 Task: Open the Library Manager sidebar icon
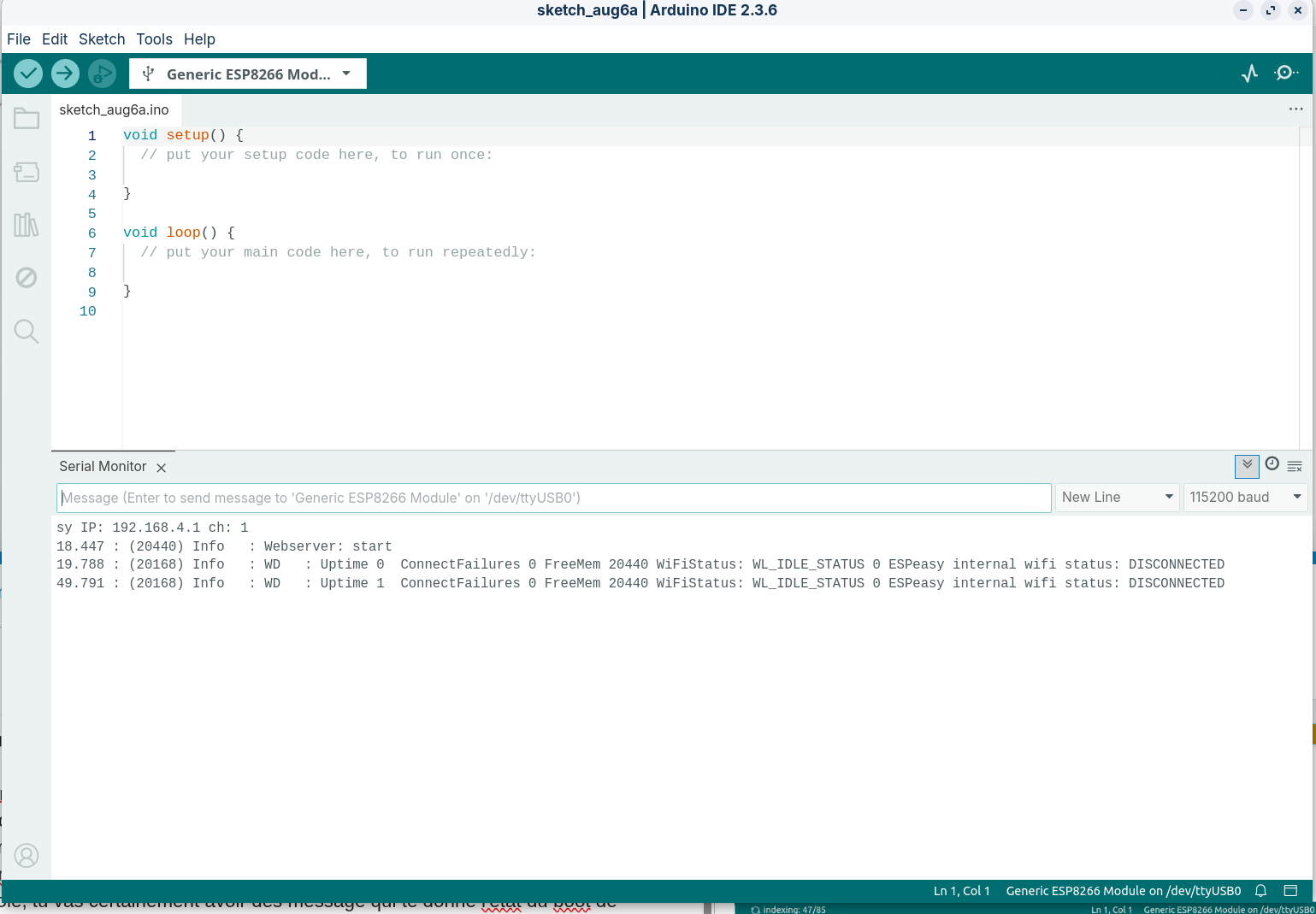tap(27, 225)
